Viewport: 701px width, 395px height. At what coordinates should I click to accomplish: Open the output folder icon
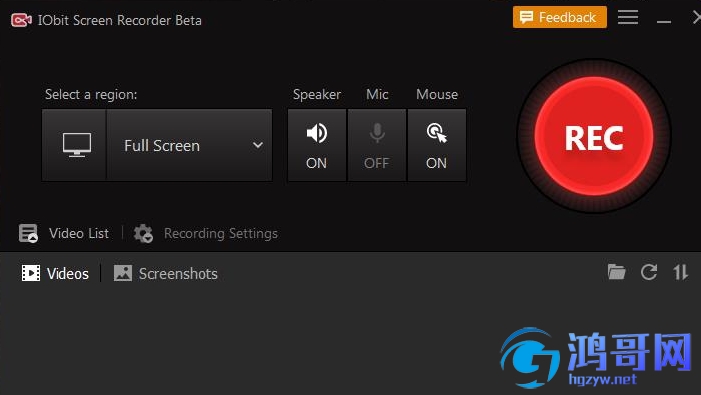(x=616, y=272)
